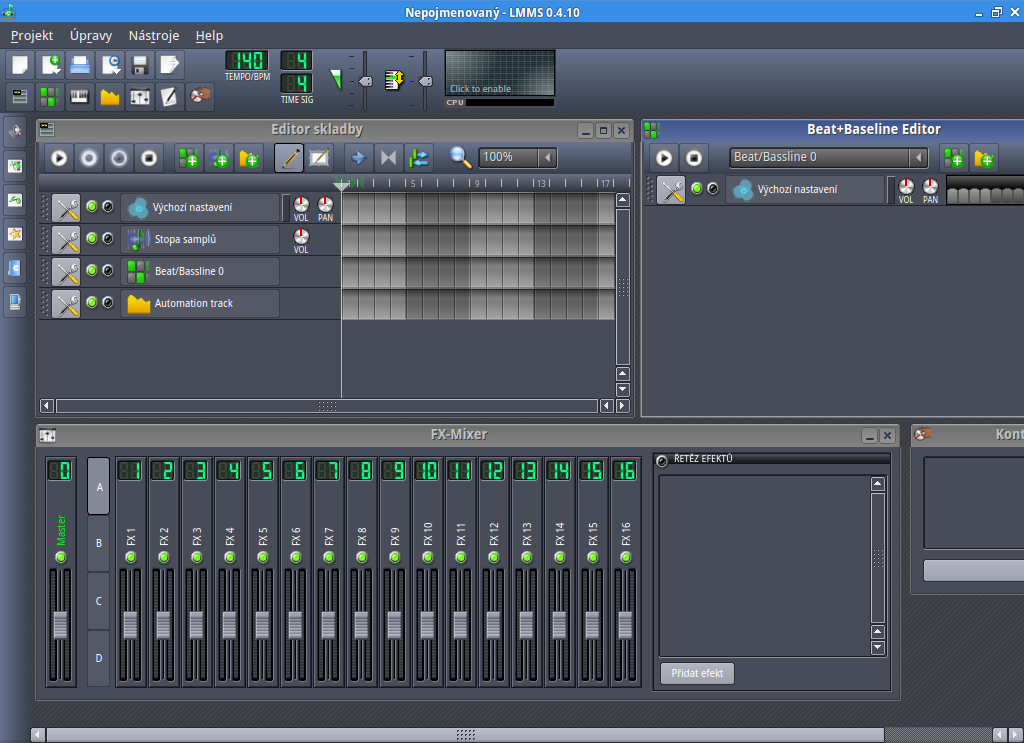This screenshot has height=743, width=1024.
Task: Mute the Stopa samplů track with green LED
Action: click(x=92, y=239)
